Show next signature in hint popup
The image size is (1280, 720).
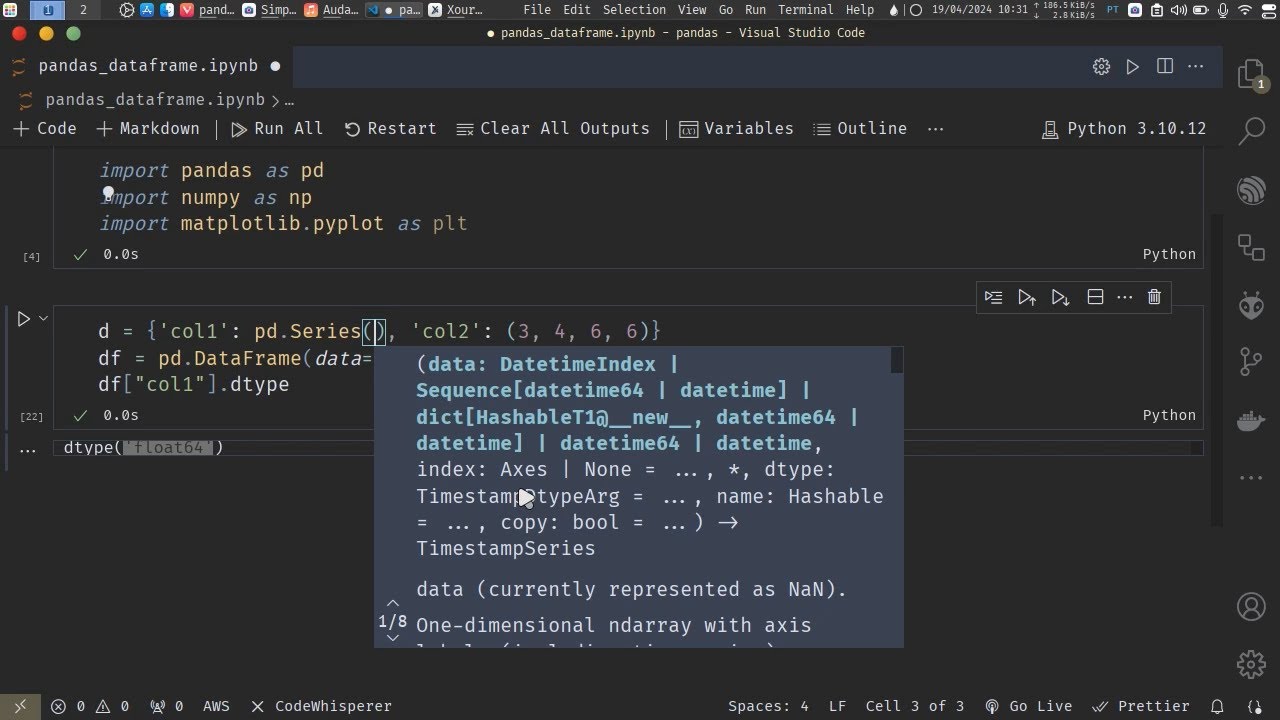coord(393,638)
